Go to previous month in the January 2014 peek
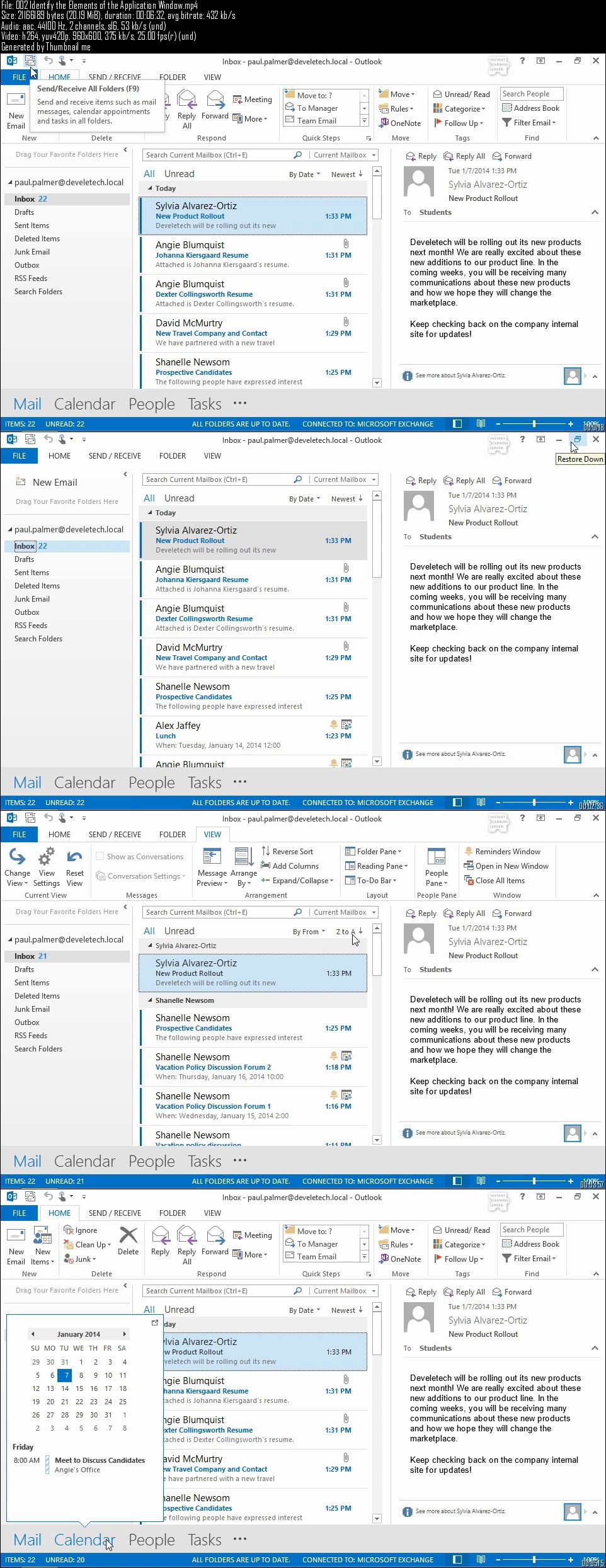The width and height of the screenshot is (606, 1568). tap(33, 1334)
